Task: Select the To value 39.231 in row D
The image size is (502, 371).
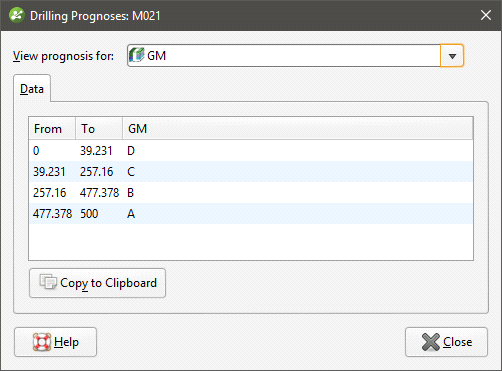Action: click(x=96, y=151)
